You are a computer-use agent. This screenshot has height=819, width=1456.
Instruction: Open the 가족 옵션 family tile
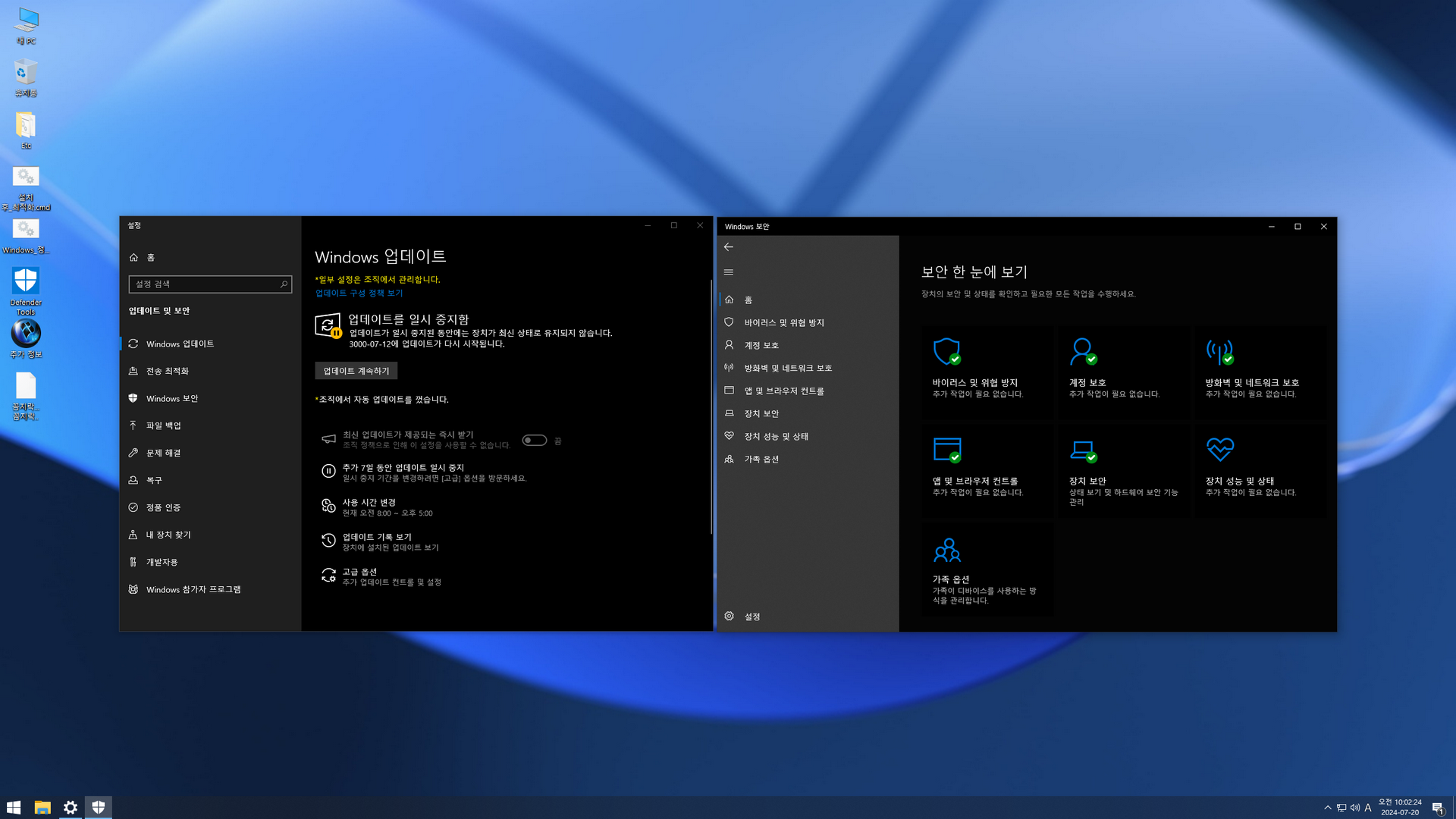tap(987, 570)
